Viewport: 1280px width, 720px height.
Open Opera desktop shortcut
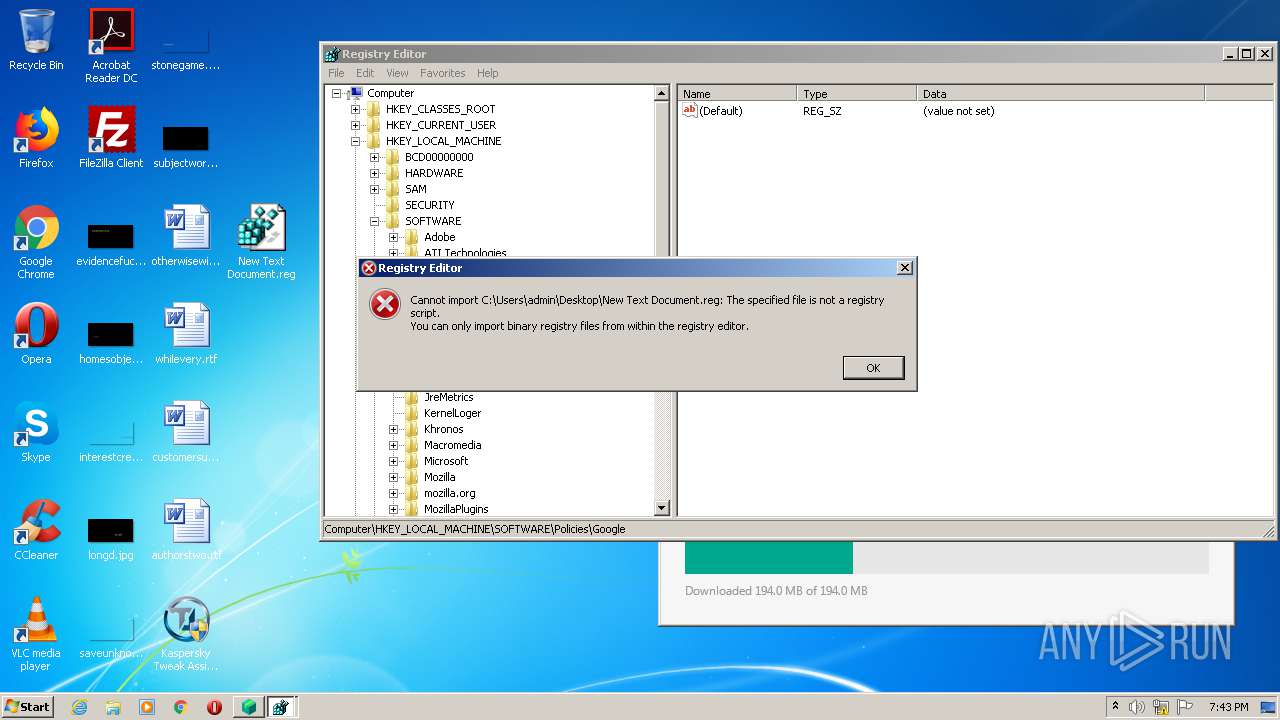click(36, 334)
